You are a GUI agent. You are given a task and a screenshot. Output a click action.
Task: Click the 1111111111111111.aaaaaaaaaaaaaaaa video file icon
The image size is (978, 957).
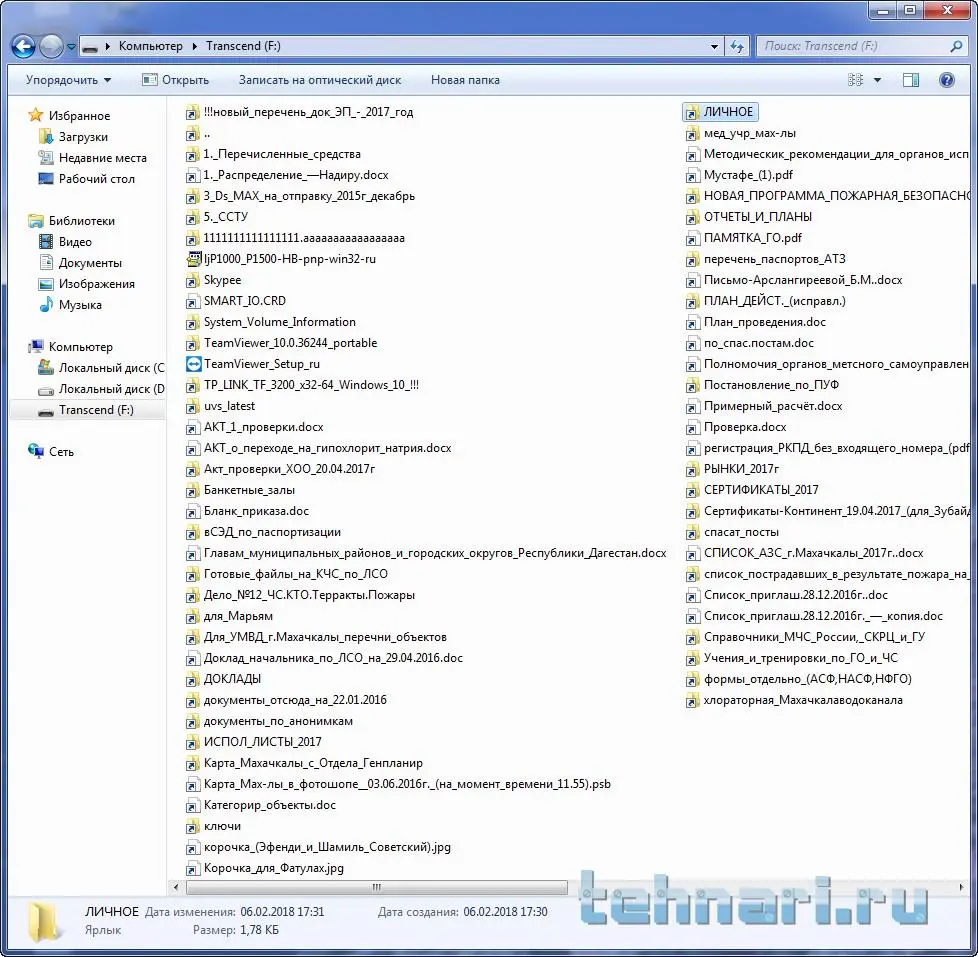pos(193,238)
